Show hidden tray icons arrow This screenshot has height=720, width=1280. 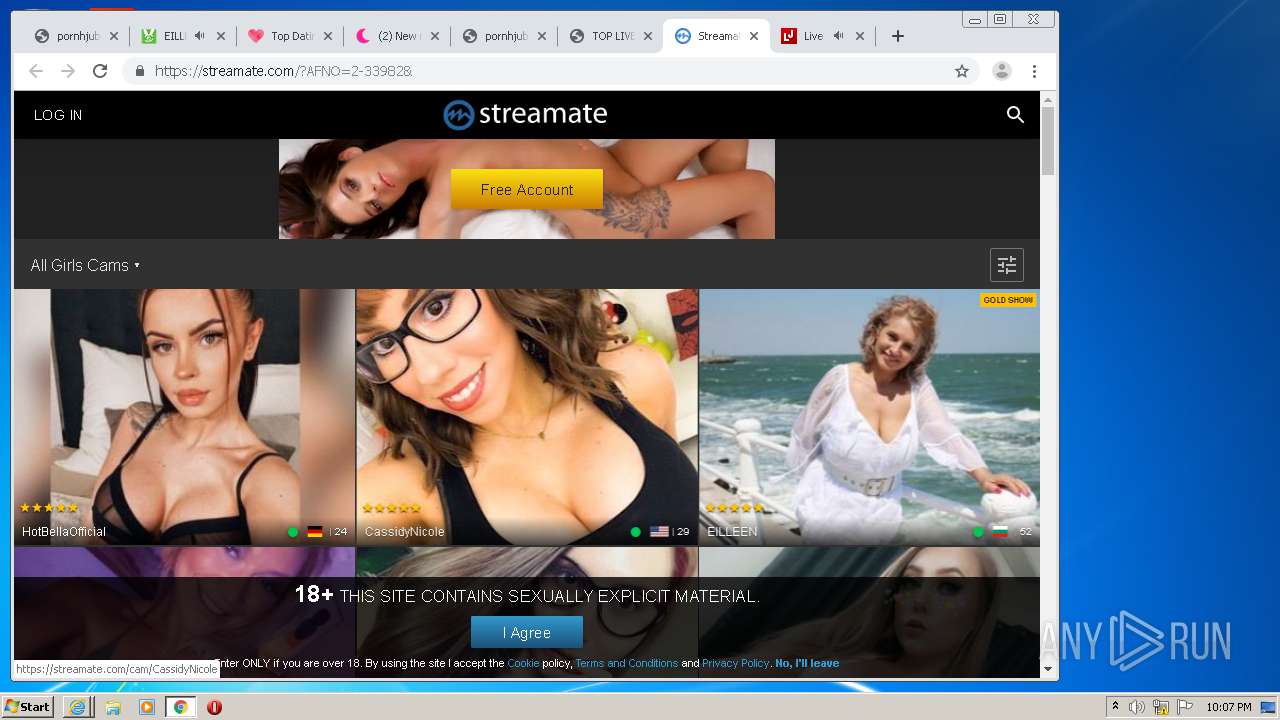point(1115,707)
